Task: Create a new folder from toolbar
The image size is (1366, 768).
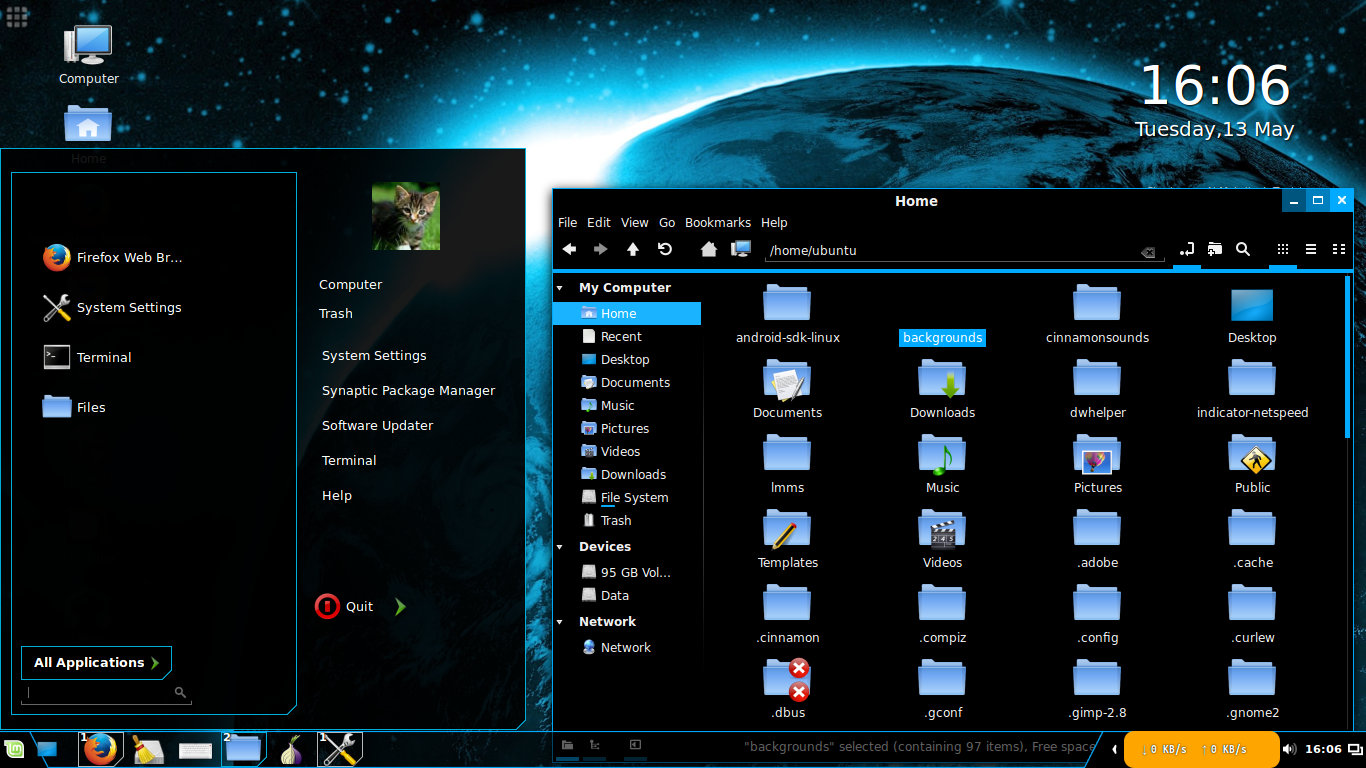Action: [1215, 250]
